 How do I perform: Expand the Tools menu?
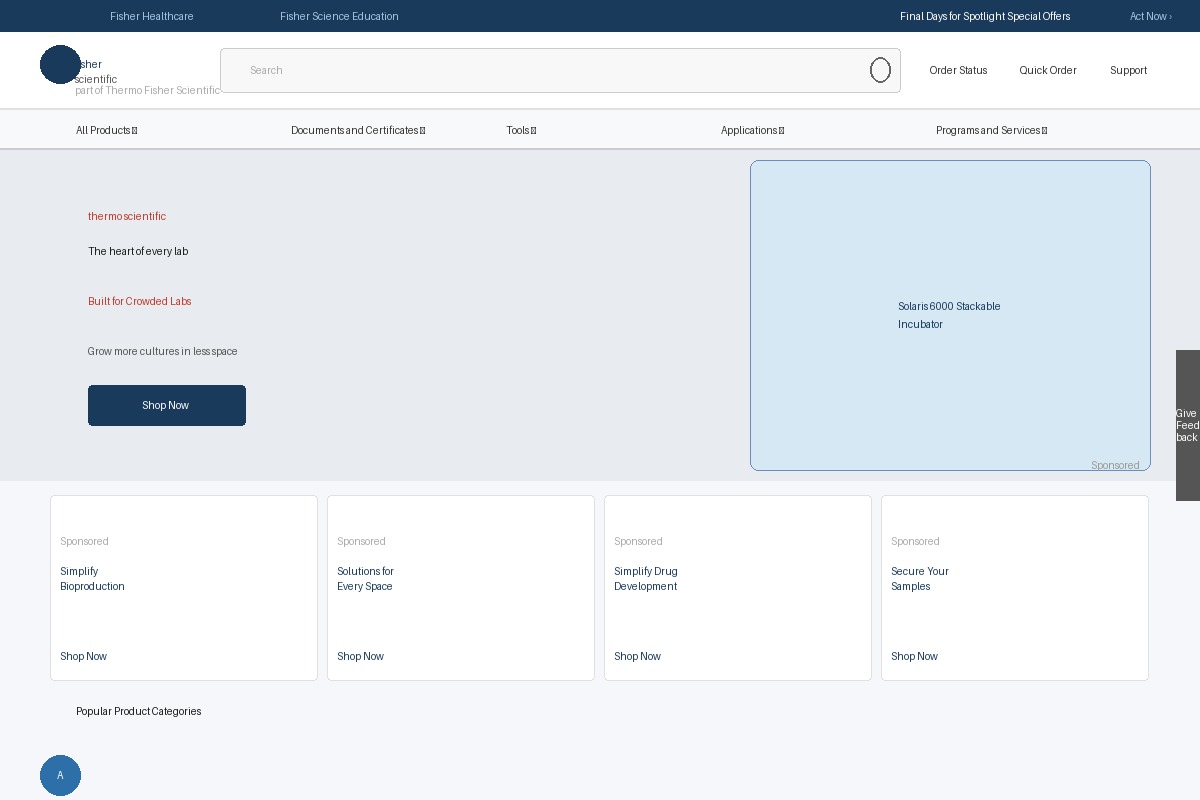tap(521, 130)
